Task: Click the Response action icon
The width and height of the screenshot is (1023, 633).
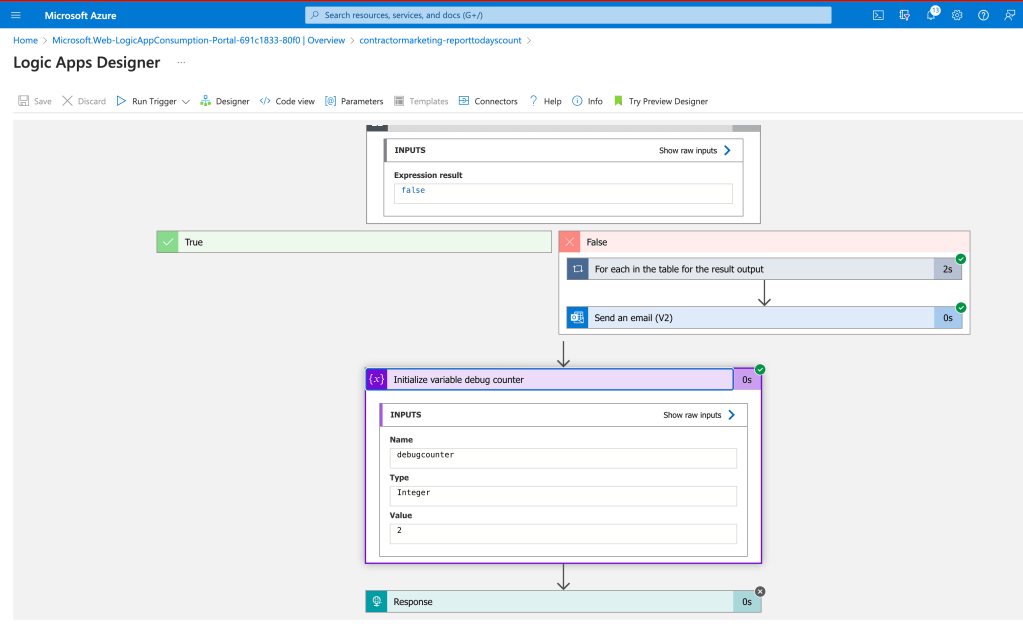Action: (x=376, y=602)
